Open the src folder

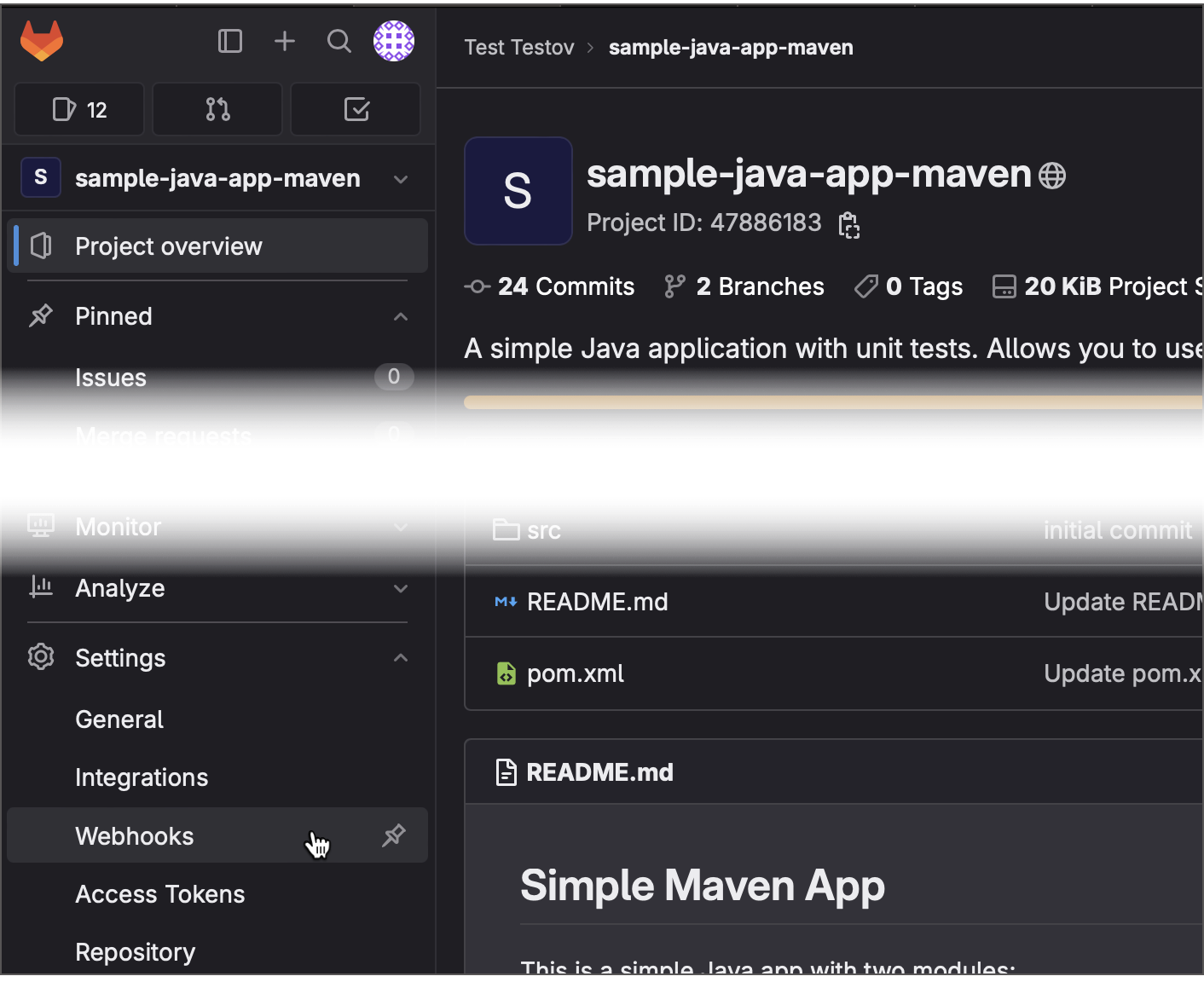click(x=543, y=529)
